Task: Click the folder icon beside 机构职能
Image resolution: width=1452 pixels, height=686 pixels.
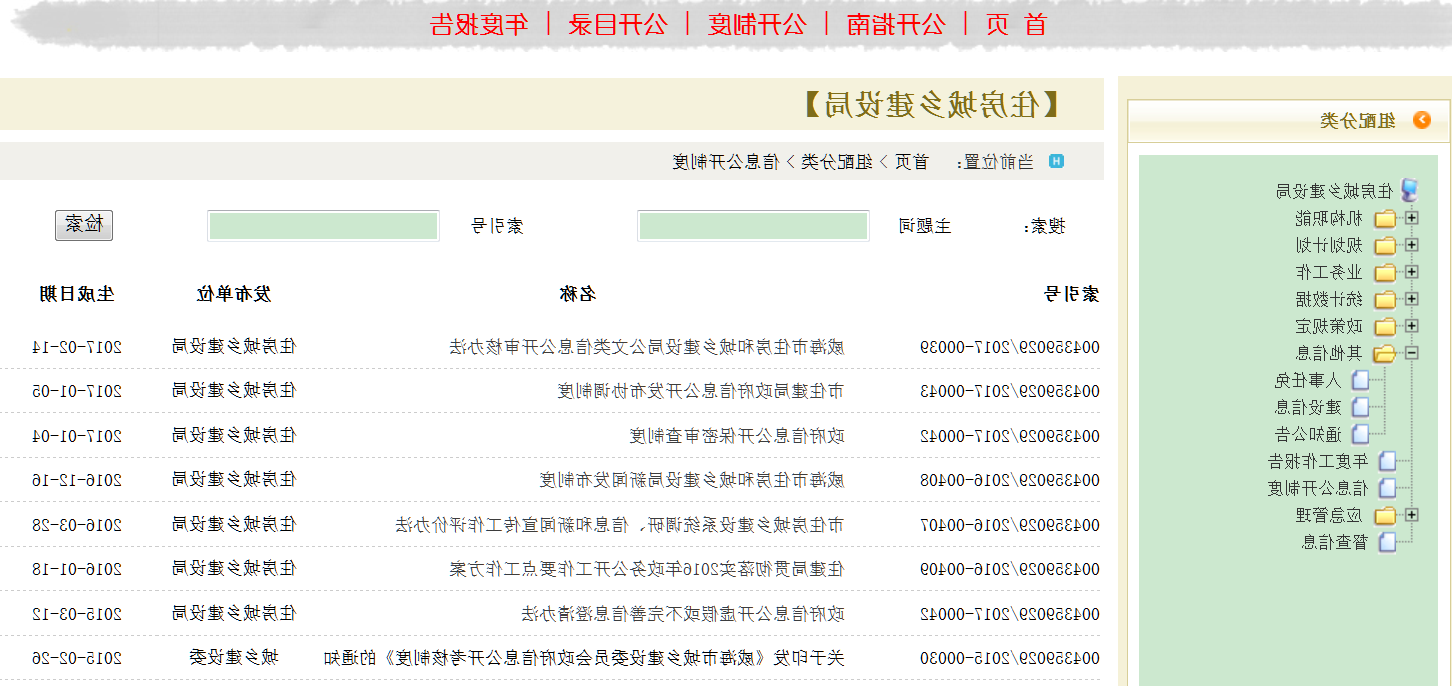Action: (1385, 218)
